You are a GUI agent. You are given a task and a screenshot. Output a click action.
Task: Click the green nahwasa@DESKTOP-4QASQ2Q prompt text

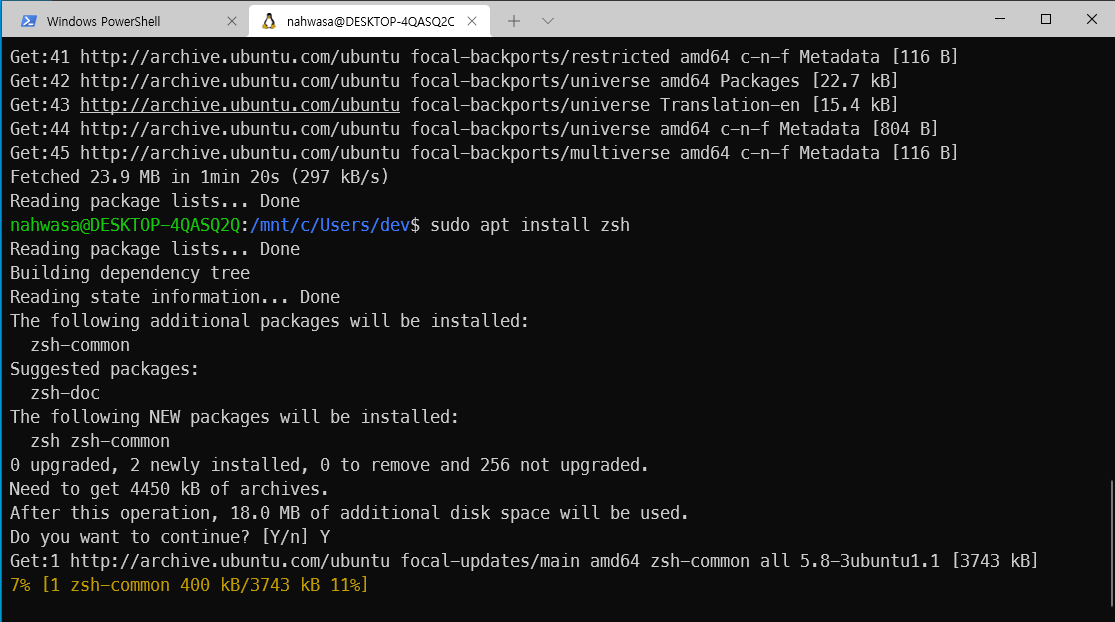pyautogui.click(x=125, y=225)
